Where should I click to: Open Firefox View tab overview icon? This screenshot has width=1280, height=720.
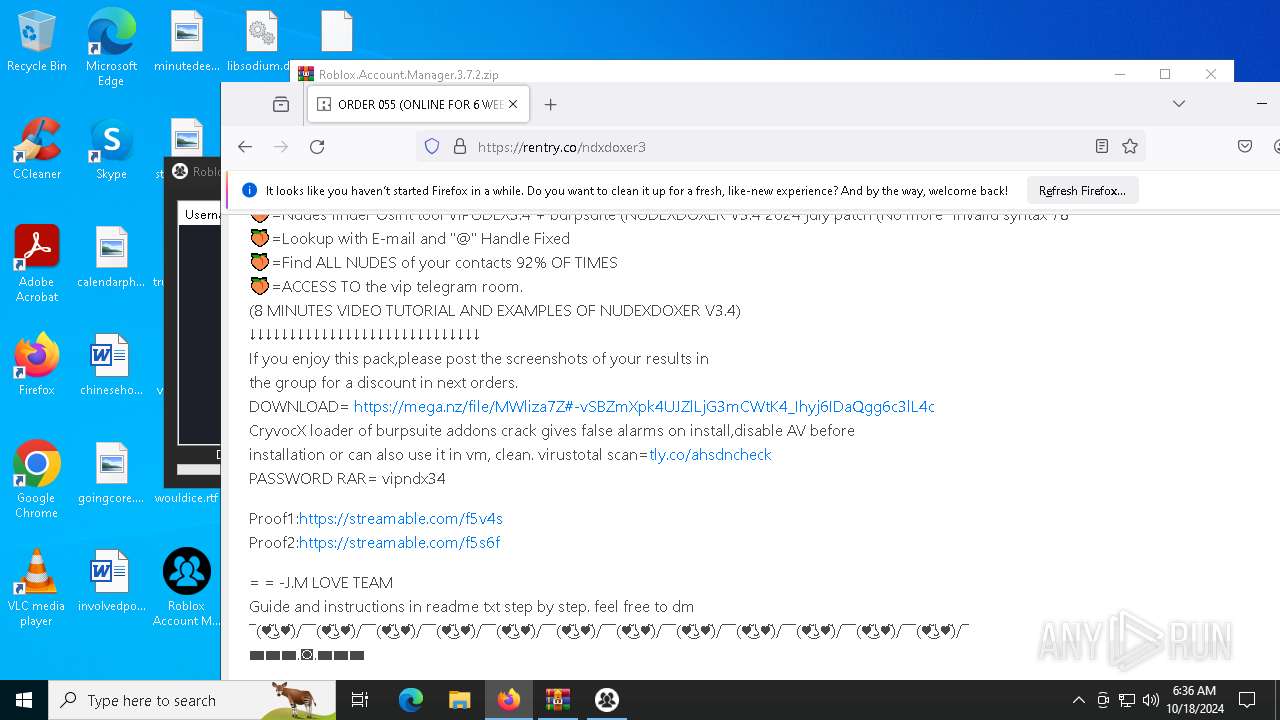pyautogui.click(x=281, y=104)
